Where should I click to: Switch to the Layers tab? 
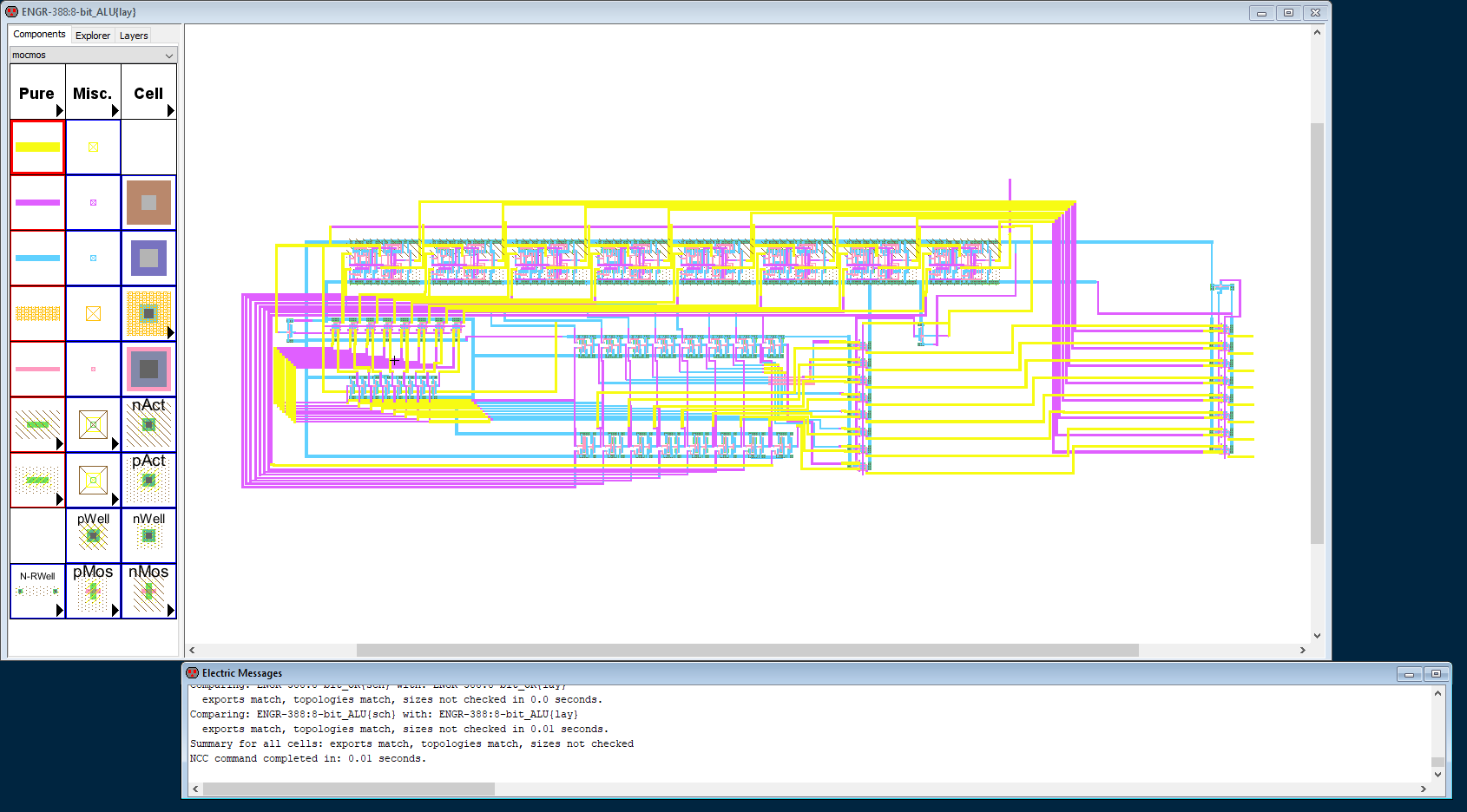(134, 36)
